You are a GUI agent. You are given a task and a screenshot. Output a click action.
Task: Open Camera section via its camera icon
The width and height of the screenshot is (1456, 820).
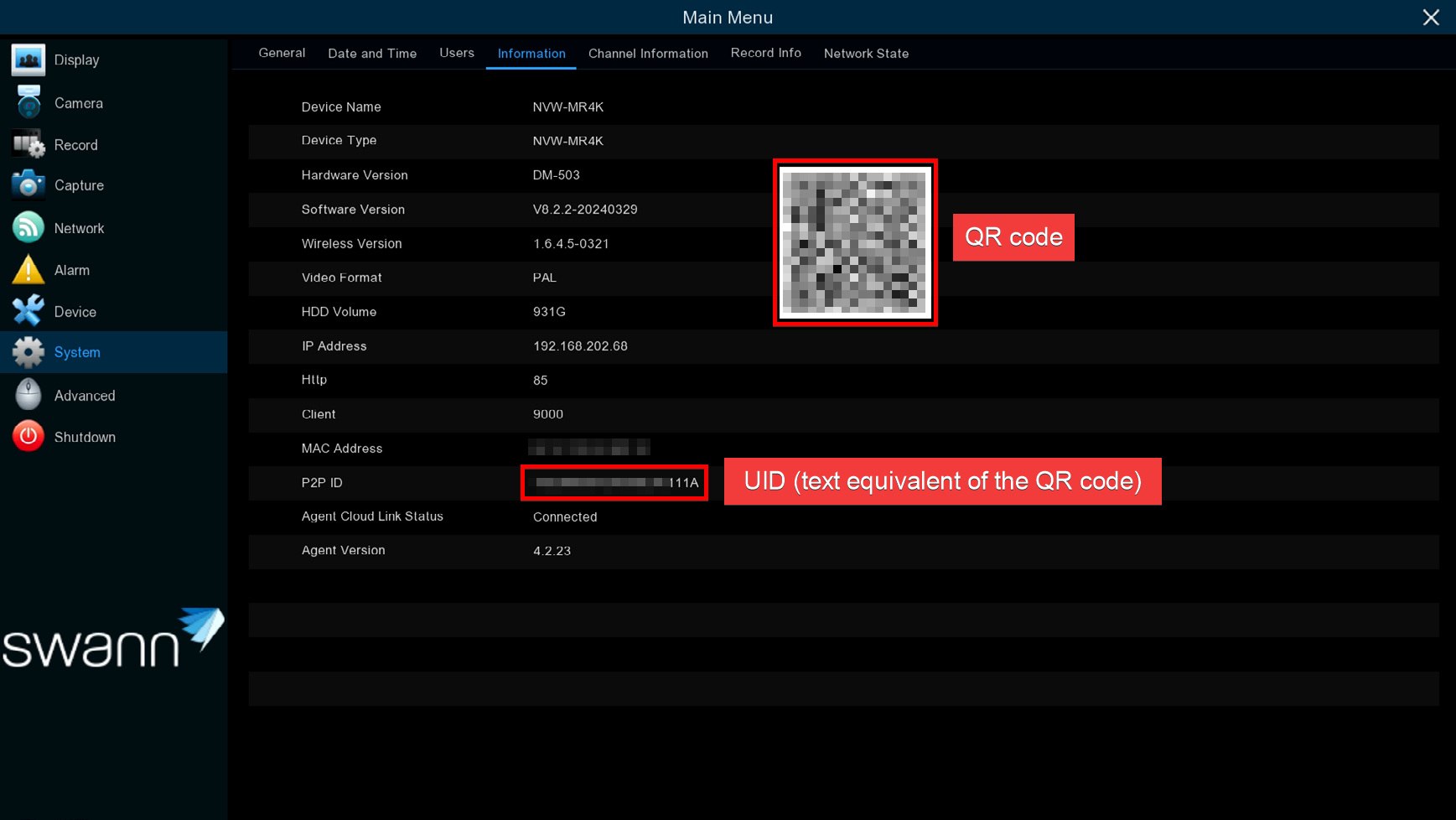click(x=28, y=103)
